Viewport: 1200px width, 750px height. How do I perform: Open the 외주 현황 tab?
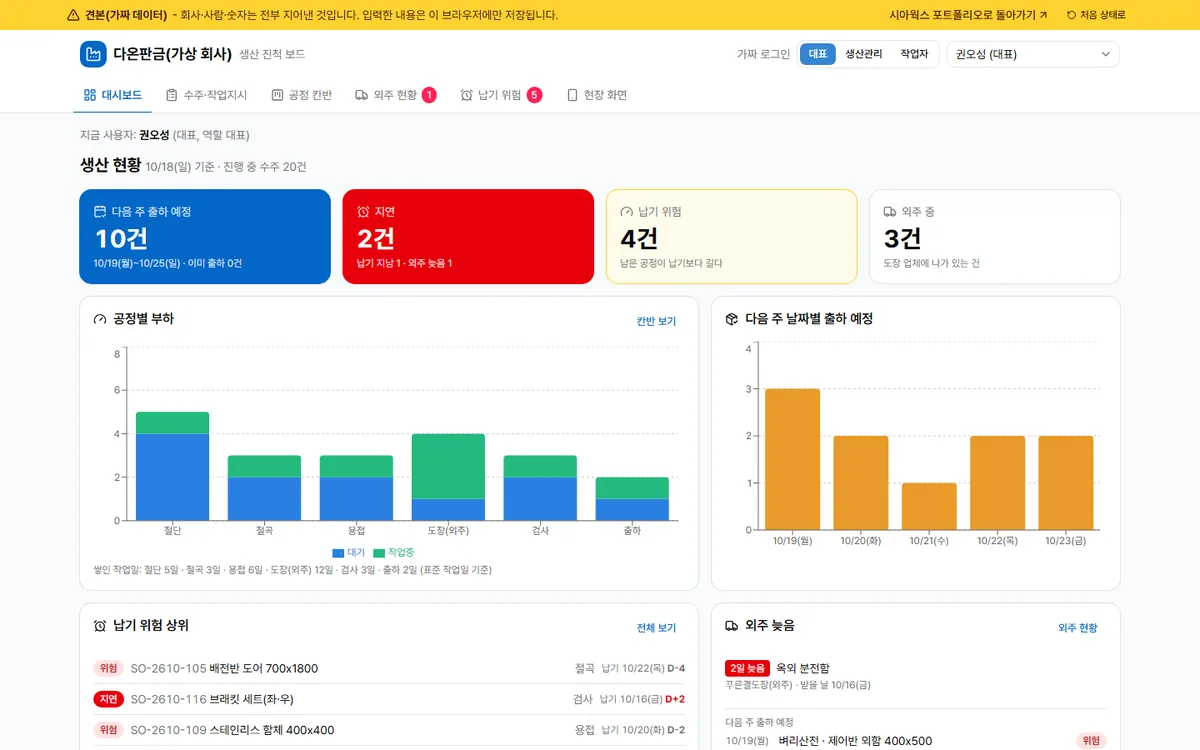tap(396, 95)
